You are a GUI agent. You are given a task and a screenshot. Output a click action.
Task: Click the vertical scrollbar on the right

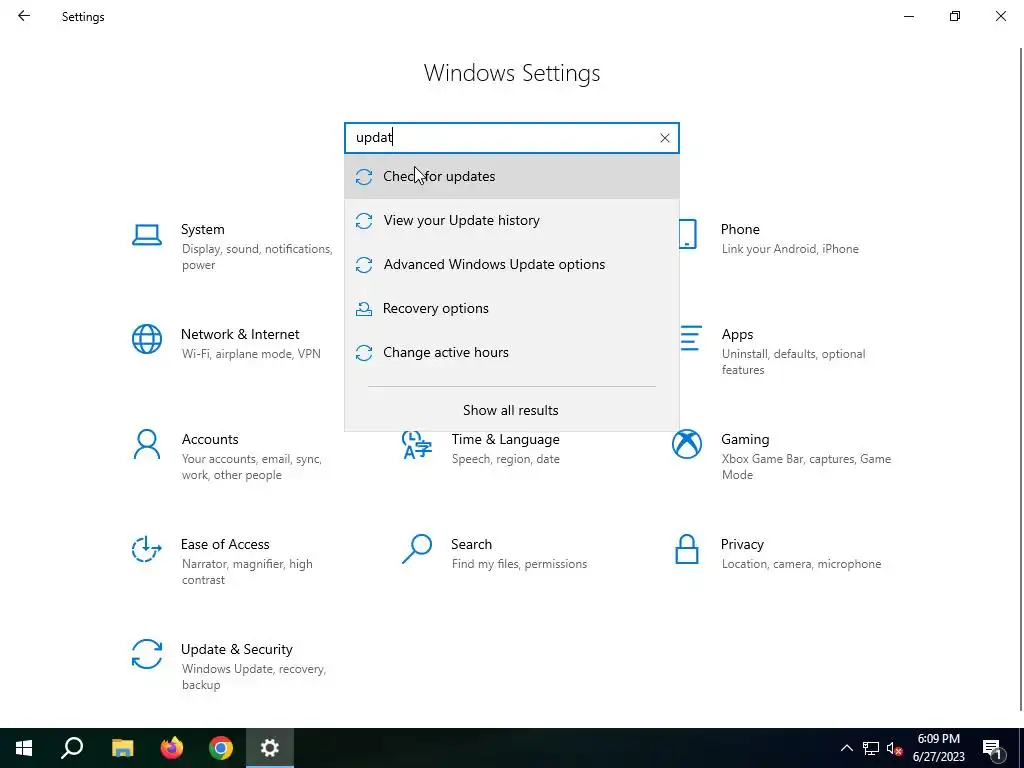1020,379
